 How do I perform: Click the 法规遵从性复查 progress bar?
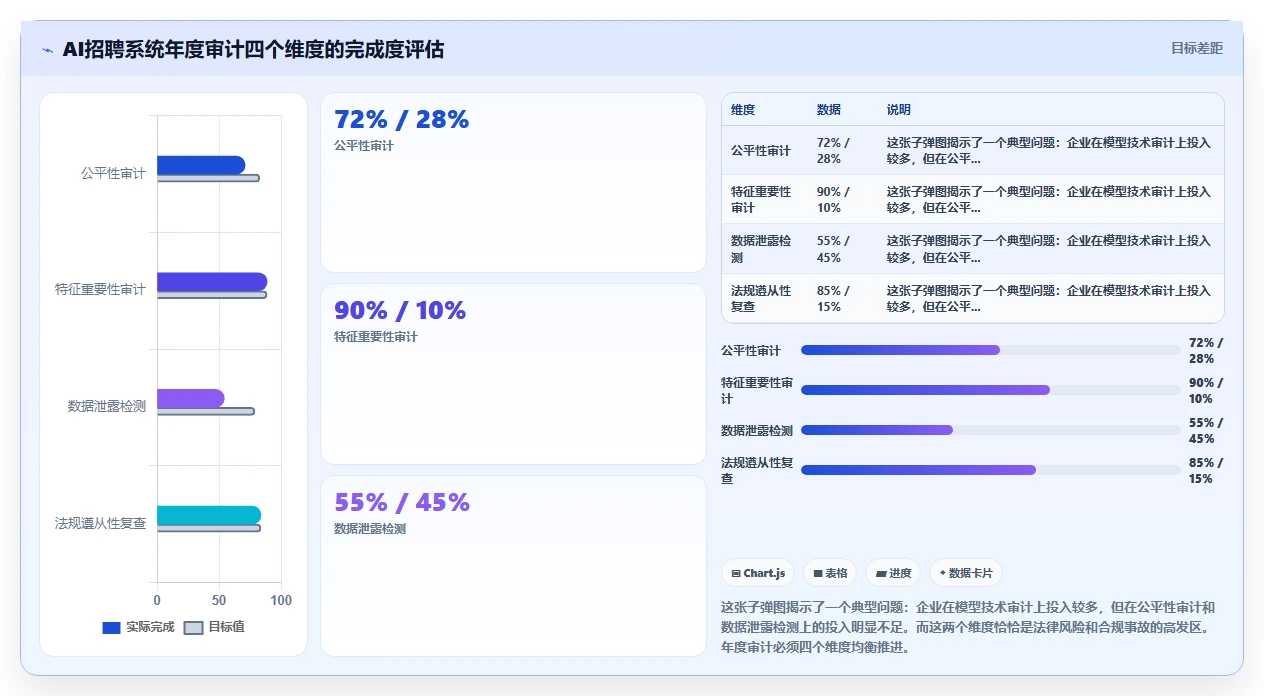[x=990, y=470]
